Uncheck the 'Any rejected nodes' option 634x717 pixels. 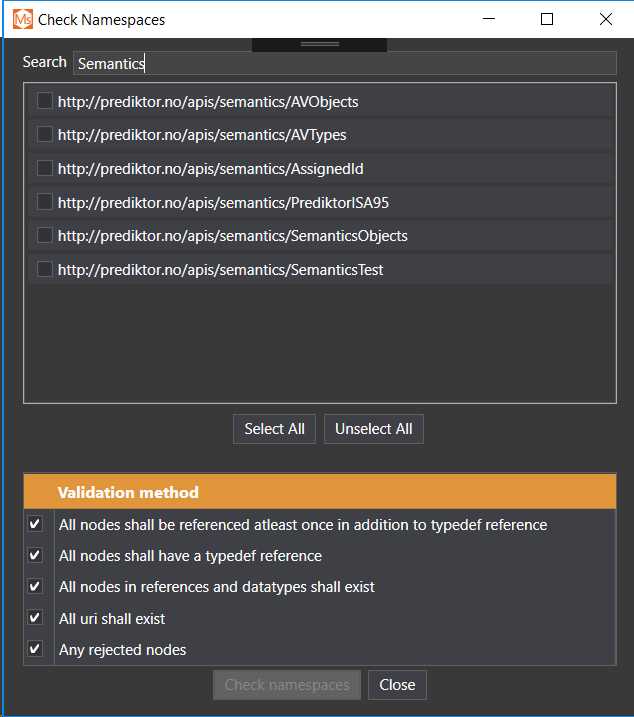(36, 649)
